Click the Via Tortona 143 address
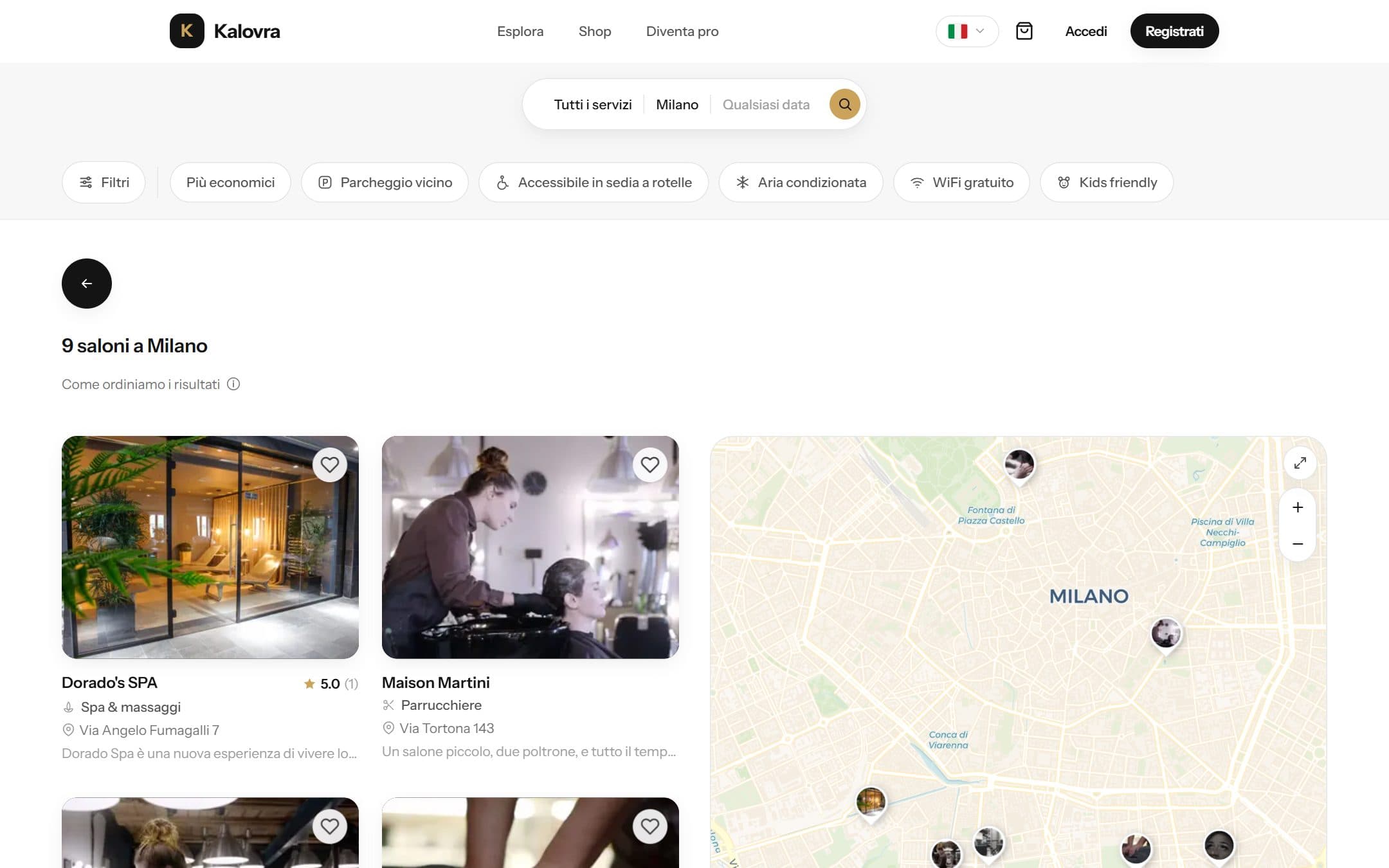Screen dimensions: 1389x868 coord(446,728)
